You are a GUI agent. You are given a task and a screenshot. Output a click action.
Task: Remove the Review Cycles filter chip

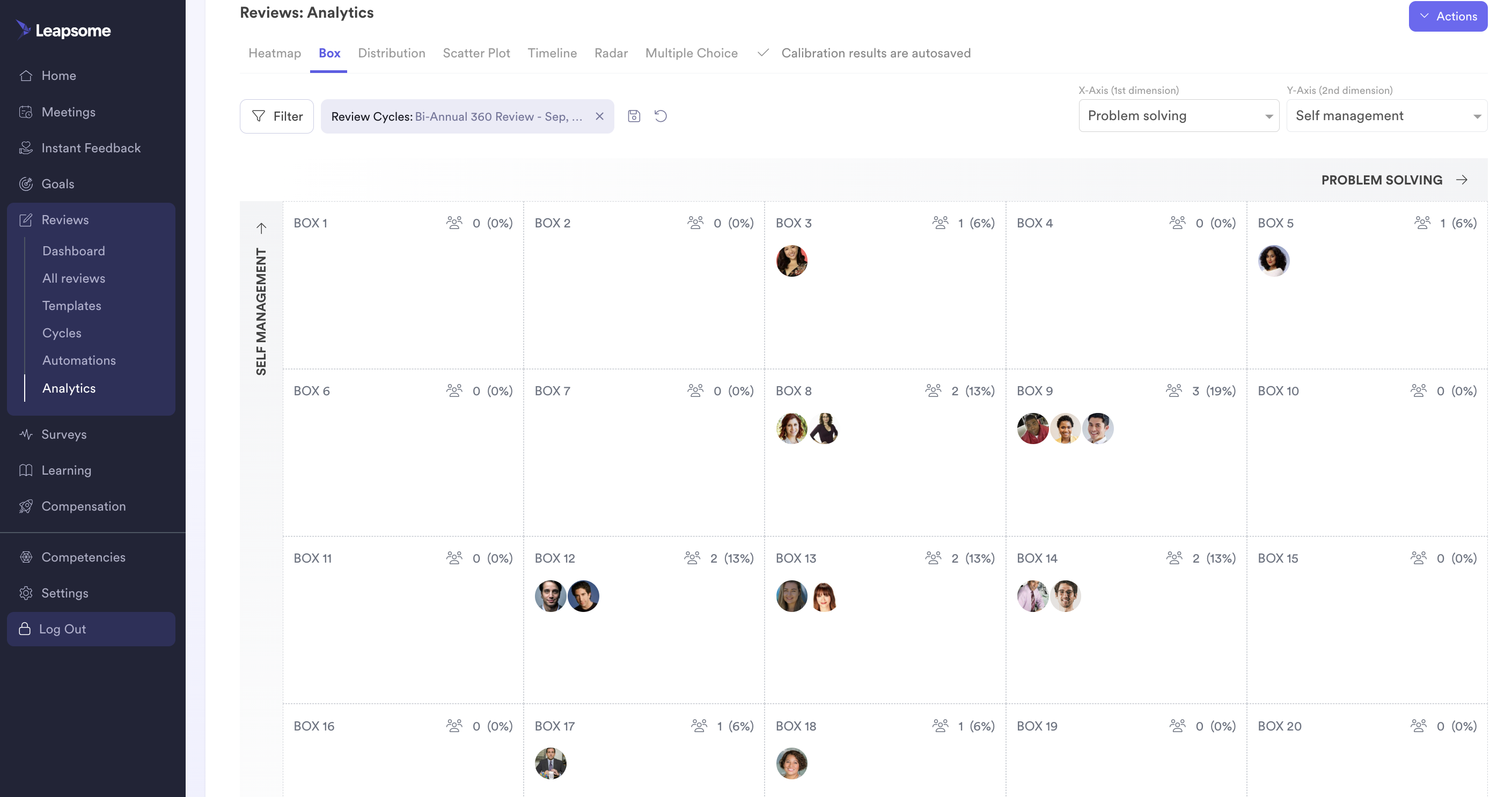click(599, 116)
